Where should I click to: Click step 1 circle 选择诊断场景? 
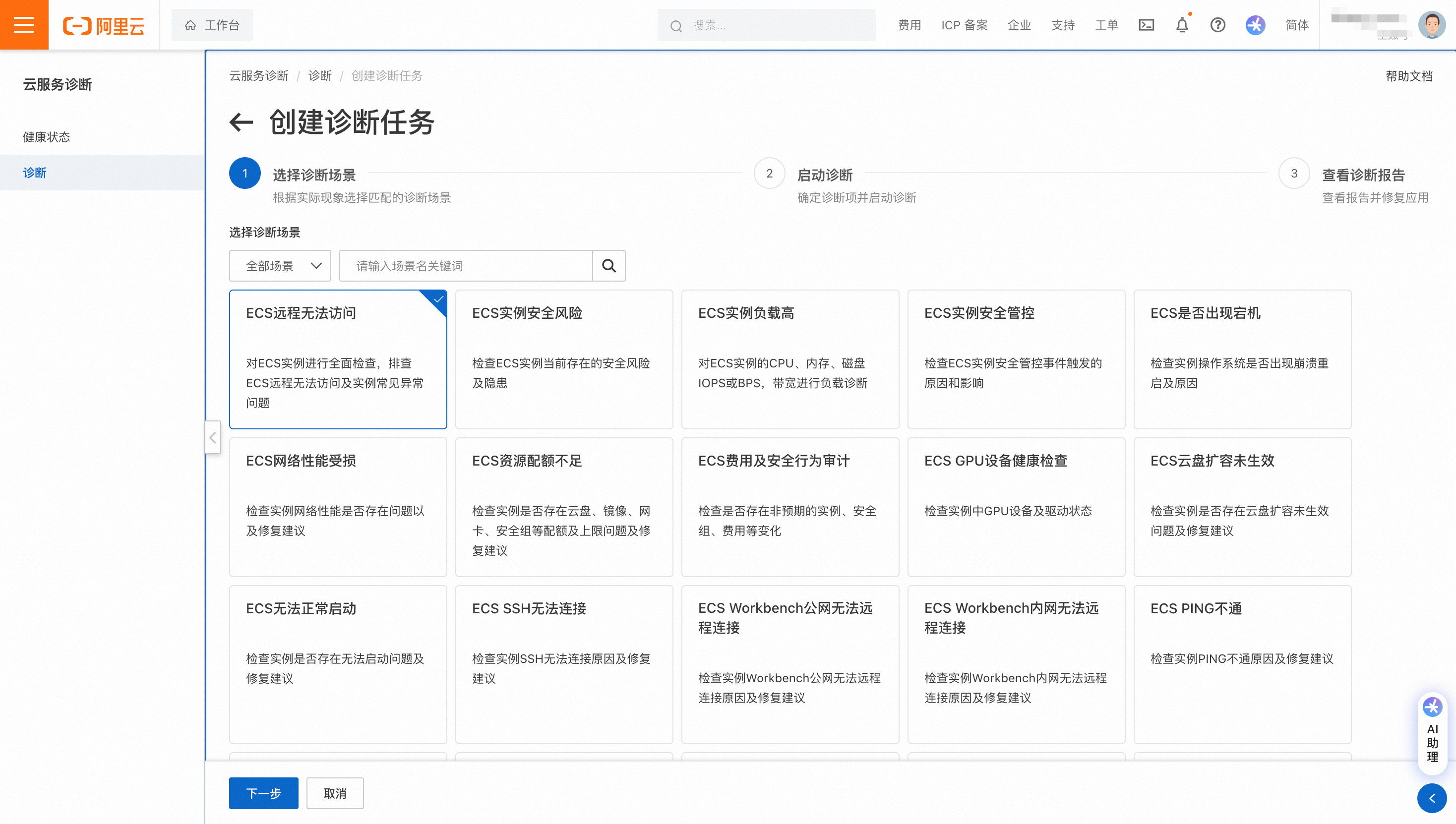tap(245, 173)
